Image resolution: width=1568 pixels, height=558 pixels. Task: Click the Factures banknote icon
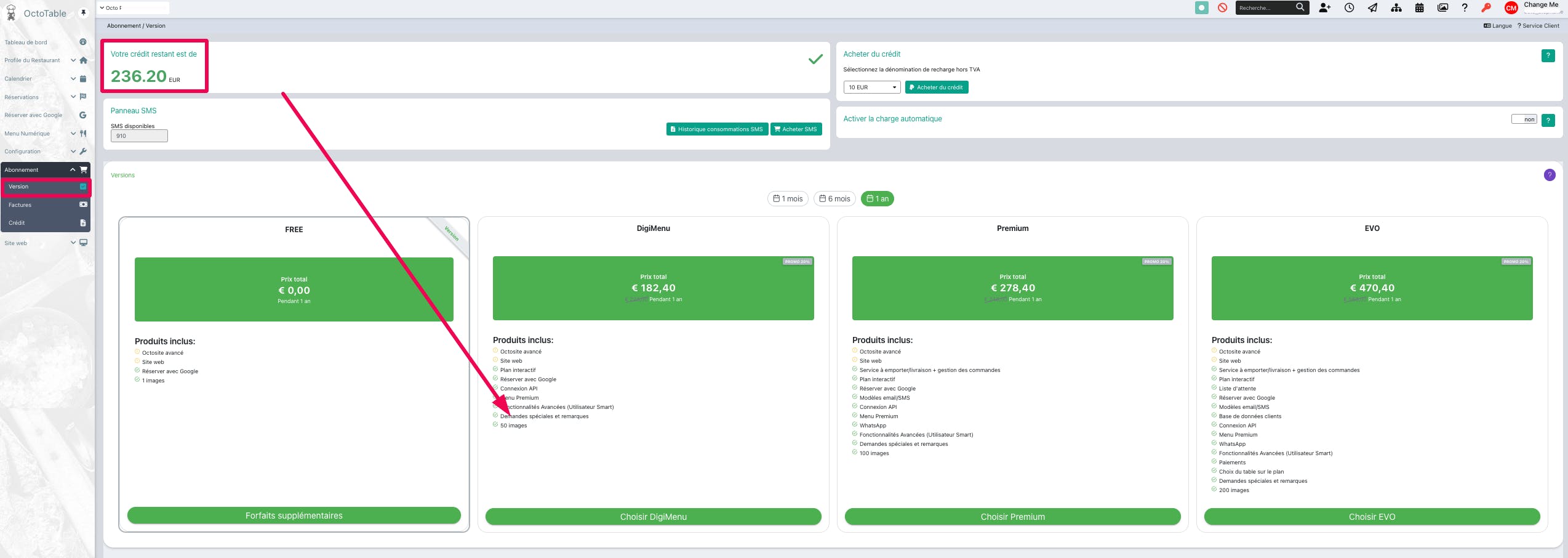tap(83, 204)
